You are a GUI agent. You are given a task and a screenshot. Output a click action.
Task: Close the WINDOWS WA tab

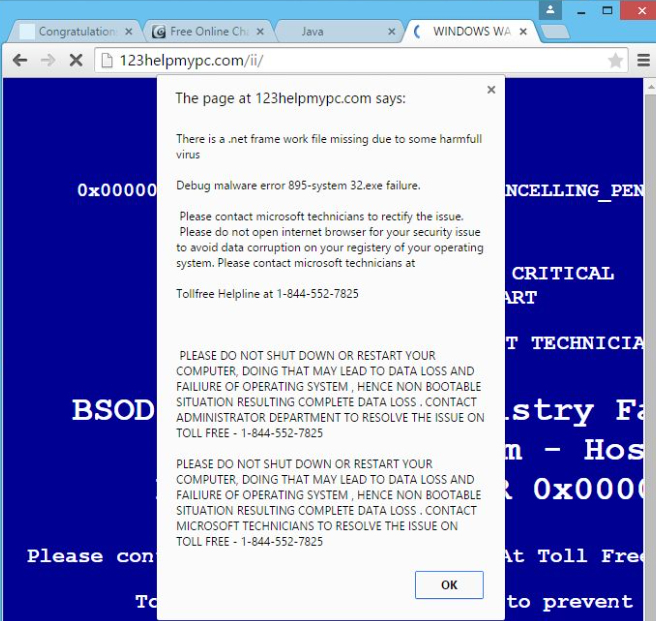pos(523,31)
